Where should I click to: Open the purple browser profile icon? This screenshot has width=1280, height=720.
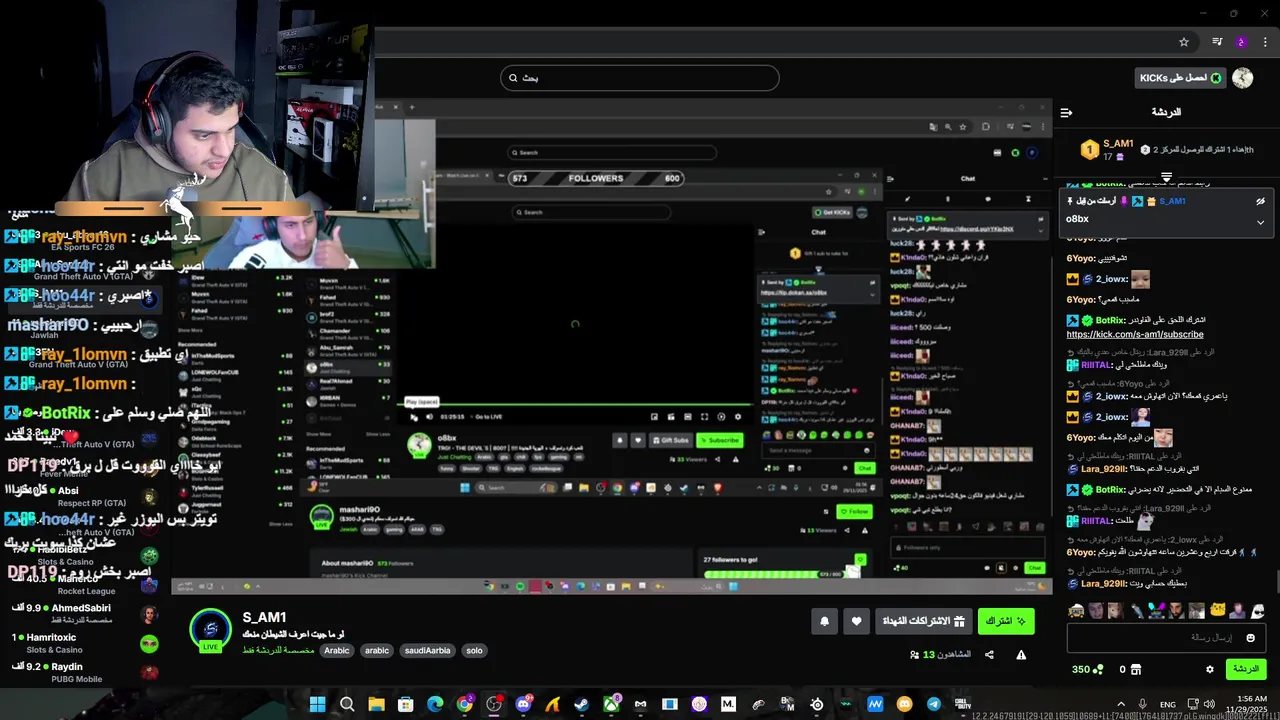pyautogui.click(x=1242, y=42)
